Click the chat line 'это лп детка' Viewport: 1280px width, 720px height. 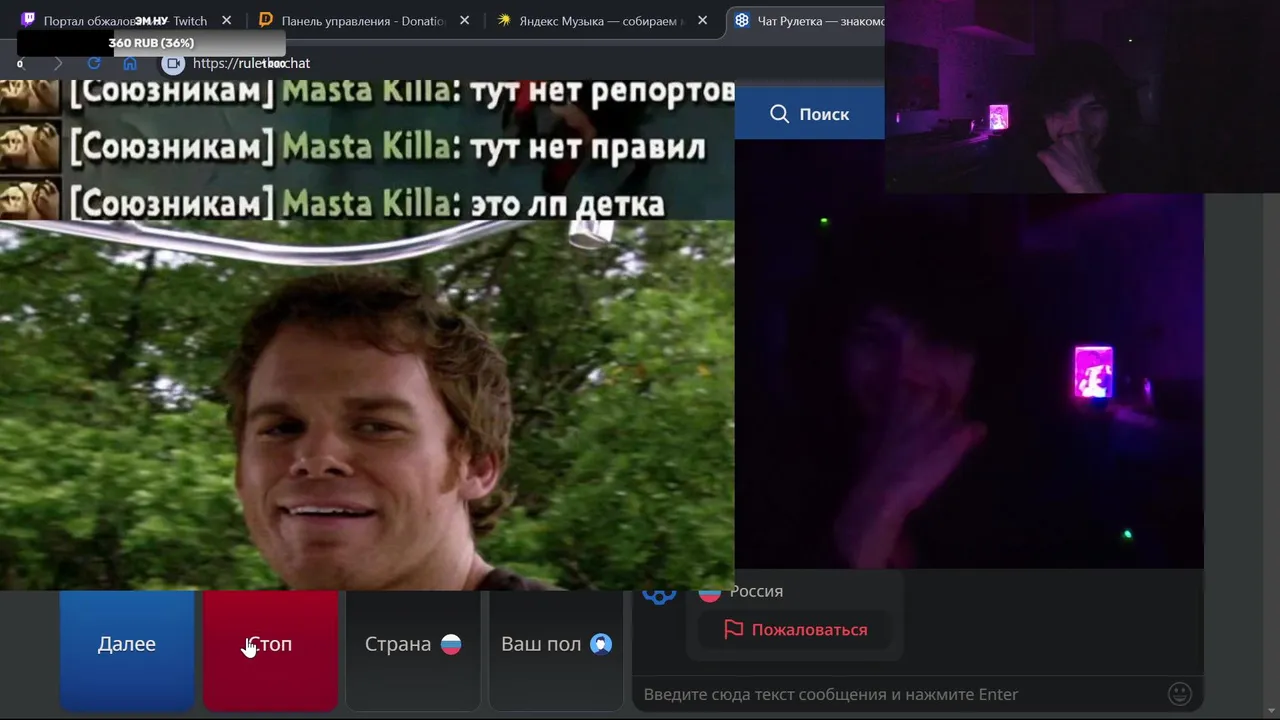click(x=367, y=204)
